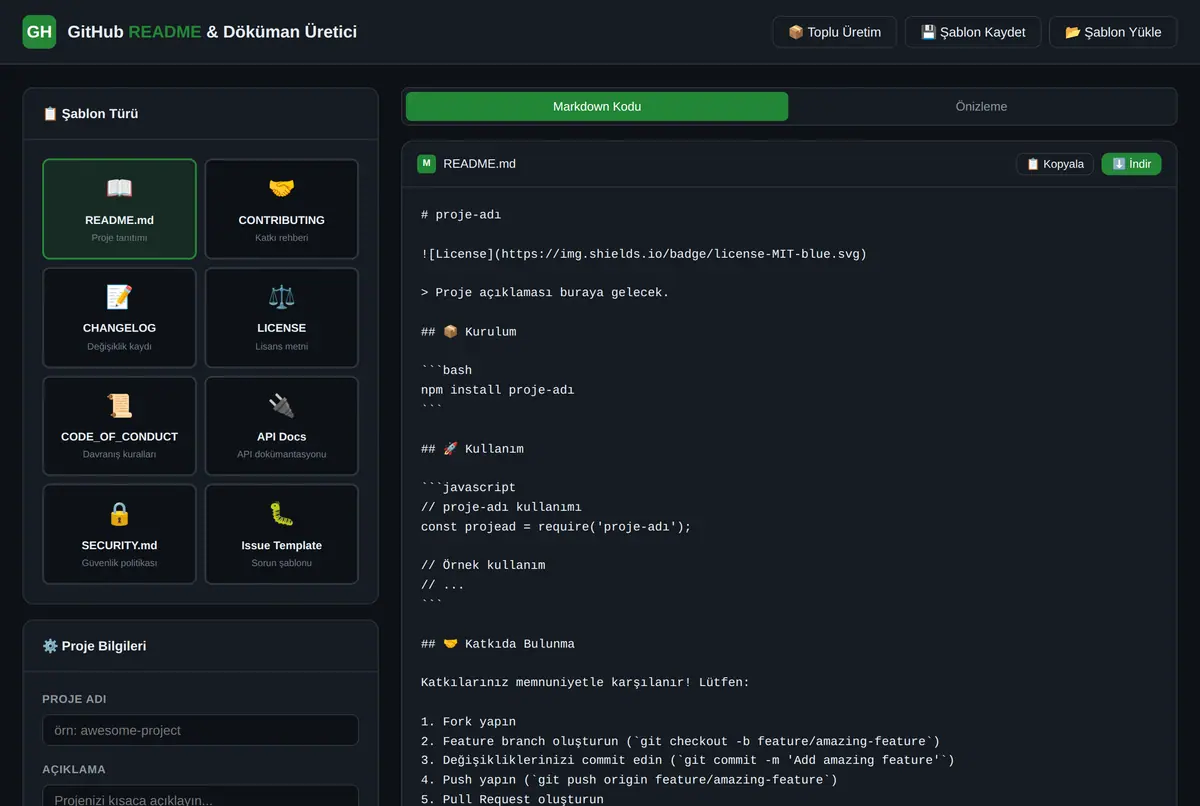Click the Proje Bilgileri gear icon
1200x806 pixels.
(x=50, y=646)
